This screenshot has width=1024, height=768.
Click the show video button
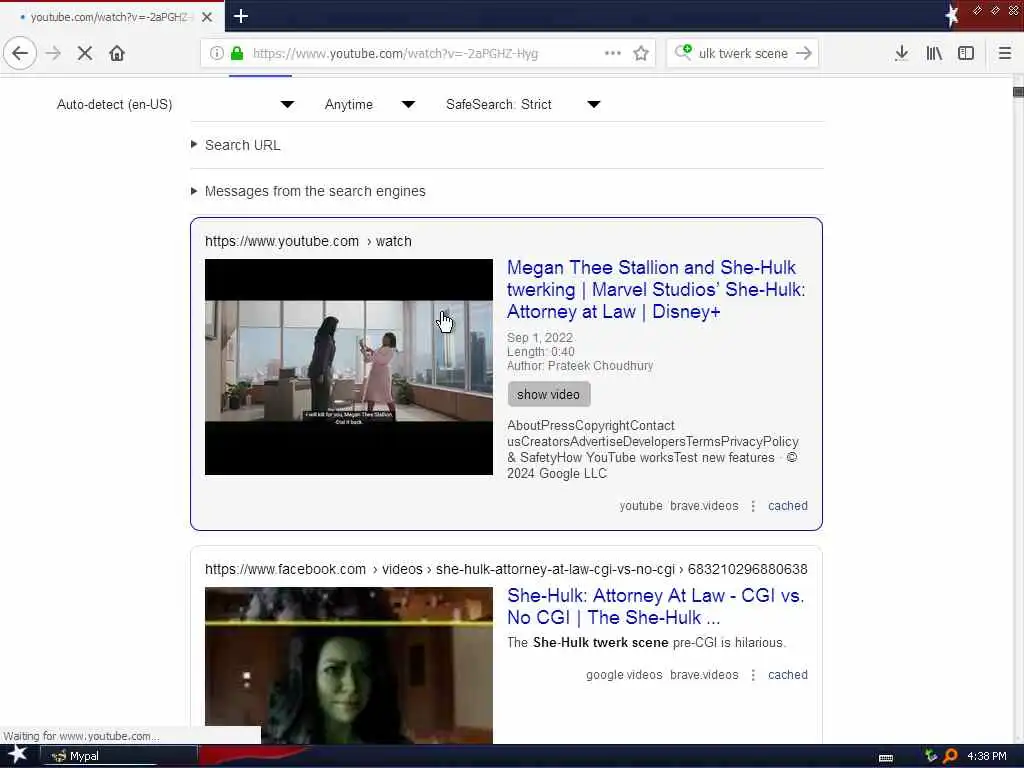pos(549,394)
